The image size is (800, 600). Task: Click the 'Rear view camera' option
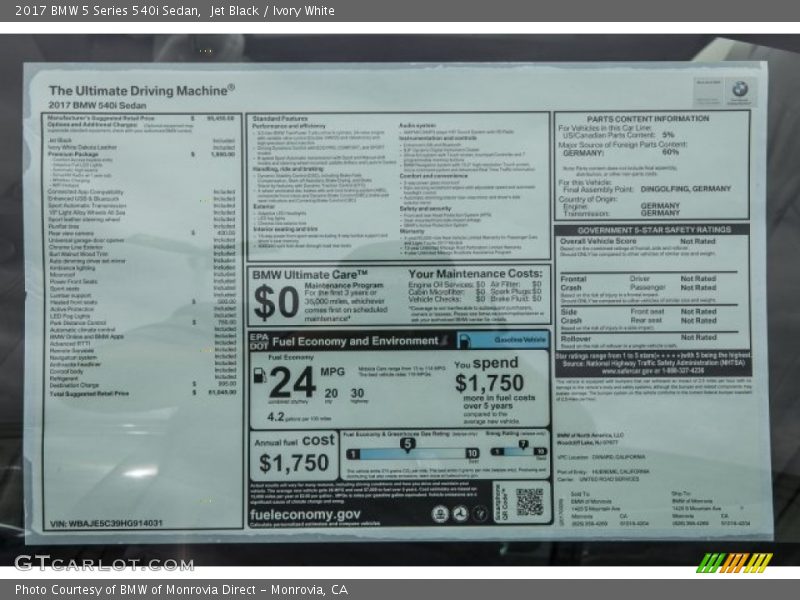pyautogui.click(x=141, y=233)
